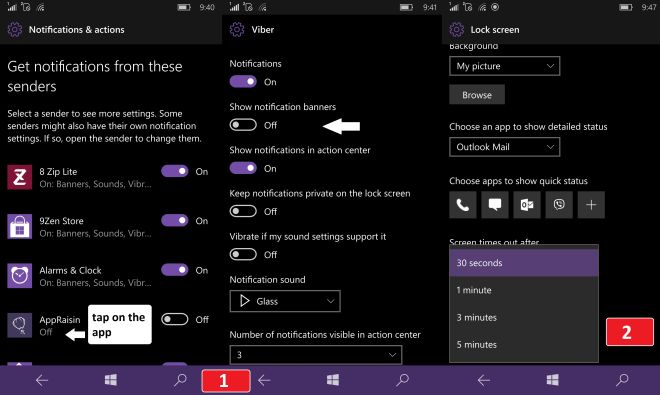The image size is (660, 395).
Task: Tap the 9Zen Store app icon
Action: point(19,226)
